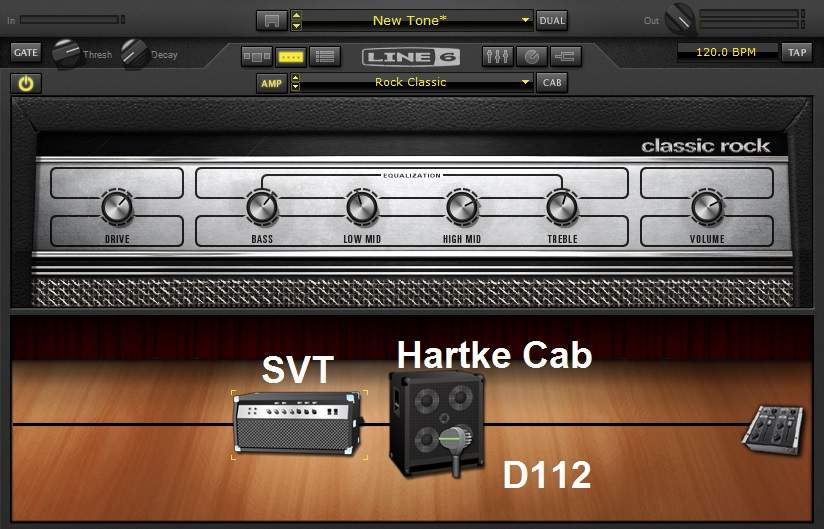
Task: Select the AMP tab button
Action: pos(272,83)
